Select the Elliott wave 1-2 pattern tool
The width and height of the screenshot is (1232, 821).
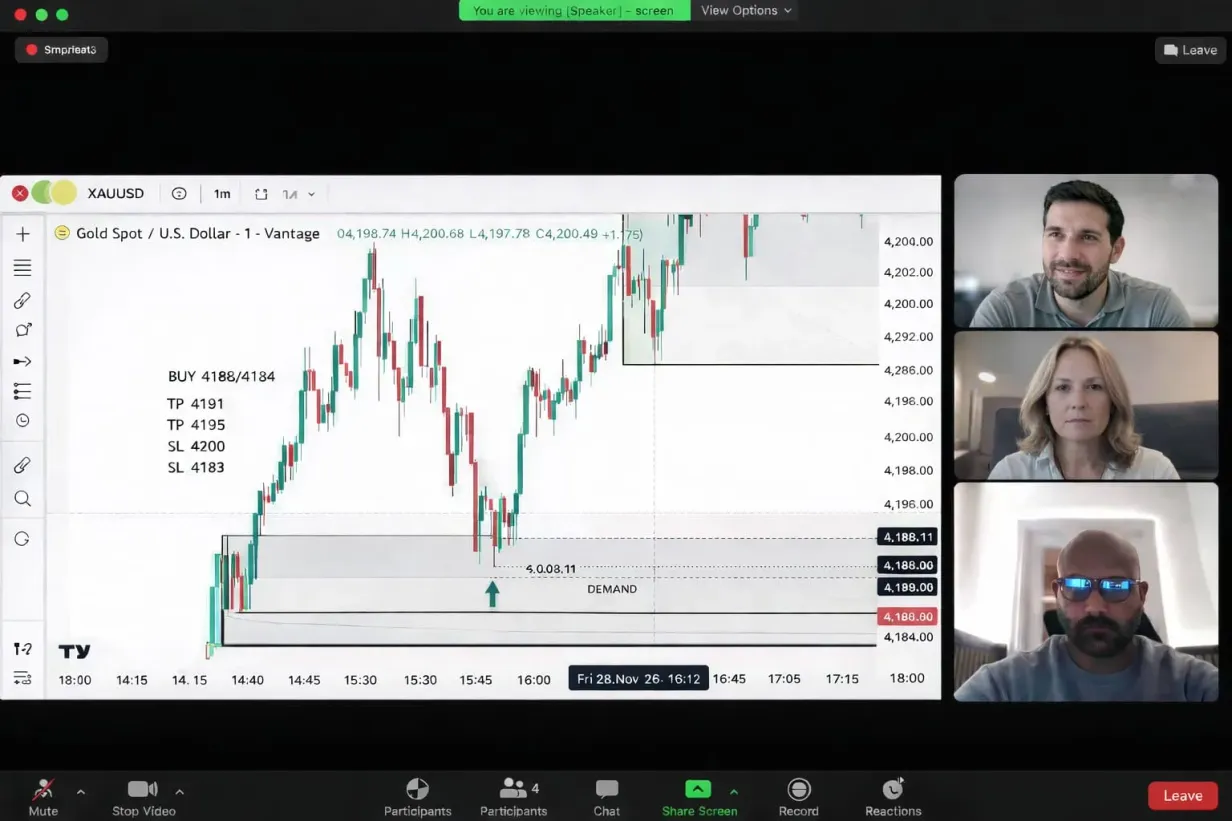click(23, 648)
